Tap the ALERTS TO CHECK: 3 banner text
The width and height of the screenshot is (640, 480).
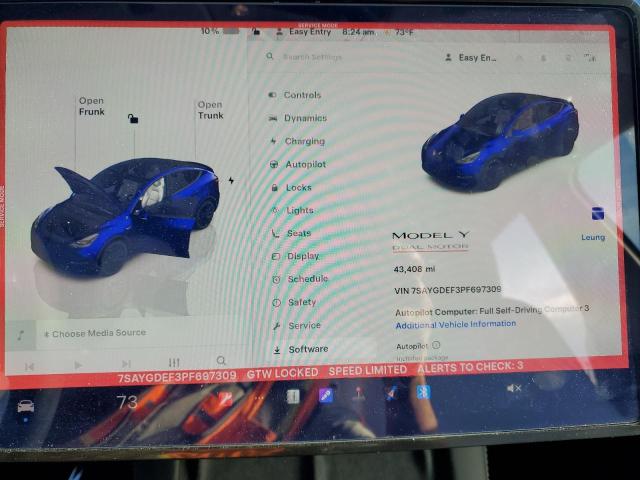(x=470, y=367)
